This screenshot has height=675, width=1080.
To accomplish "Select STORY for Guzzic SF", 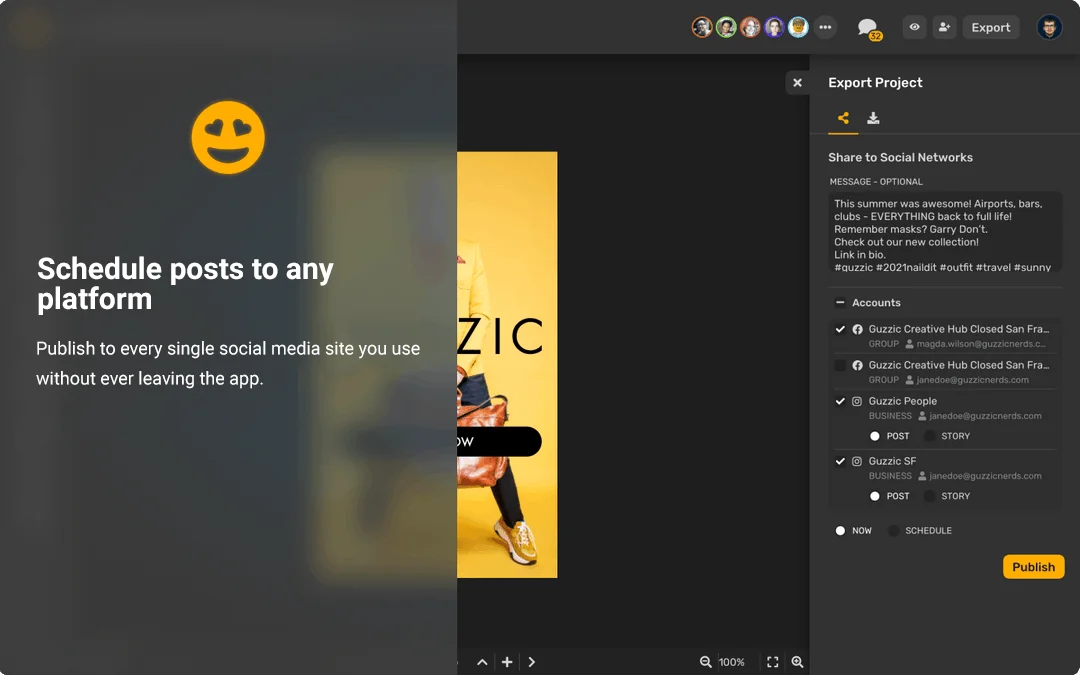I will [930, 495].
